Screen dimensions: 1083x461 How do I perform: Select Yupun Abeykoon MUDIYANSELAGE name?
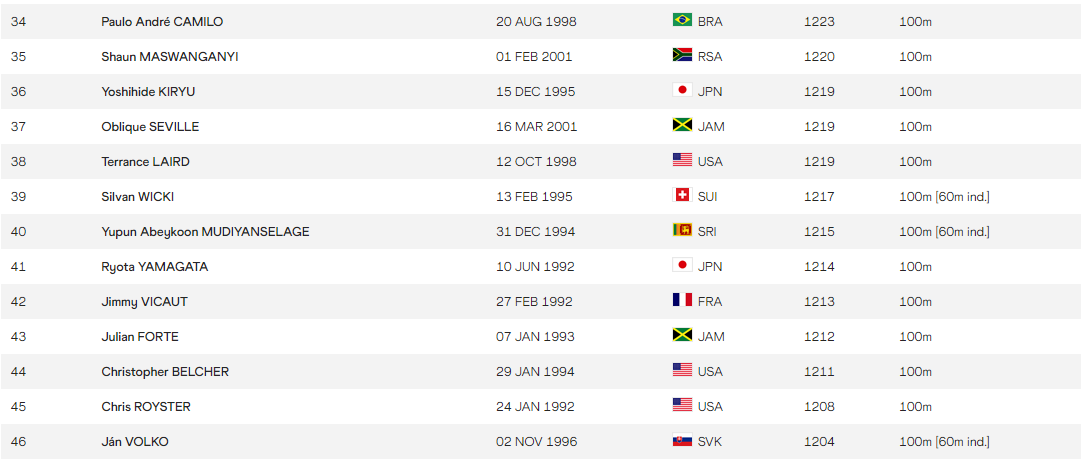pos(205,232)
